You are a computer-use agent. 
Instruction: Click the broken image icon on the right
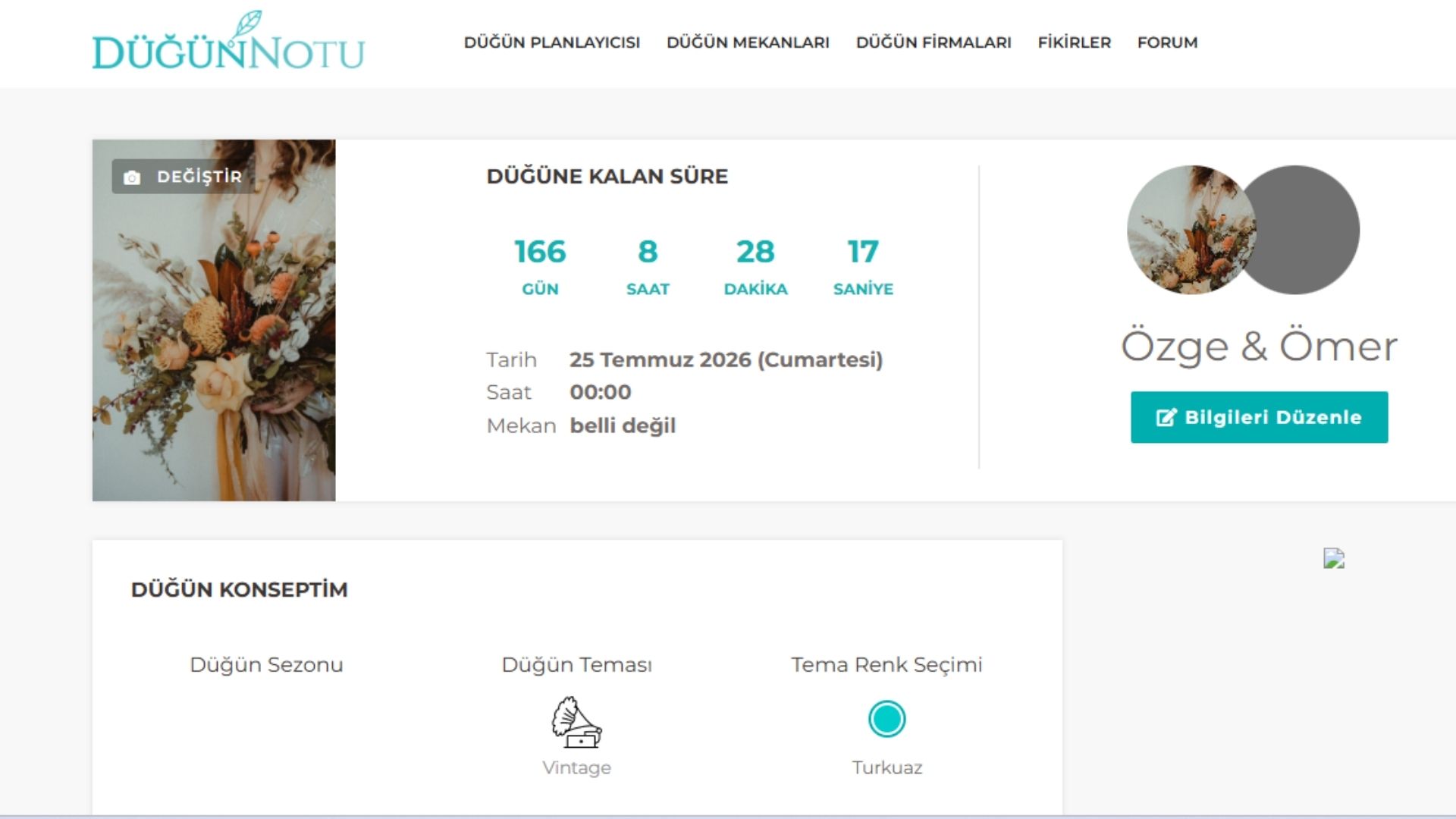click(1335, 559)
